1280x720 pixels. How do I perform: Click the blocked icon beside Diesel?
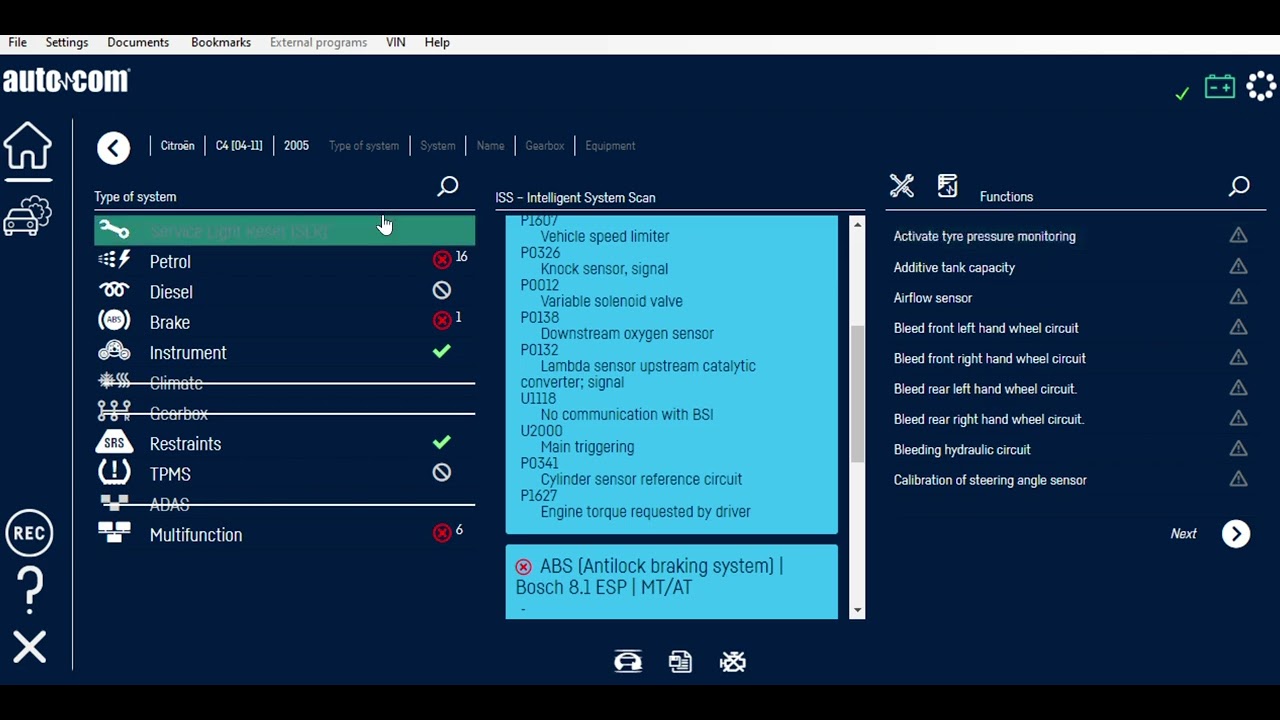pyautogui.click(x=442, y=290)
